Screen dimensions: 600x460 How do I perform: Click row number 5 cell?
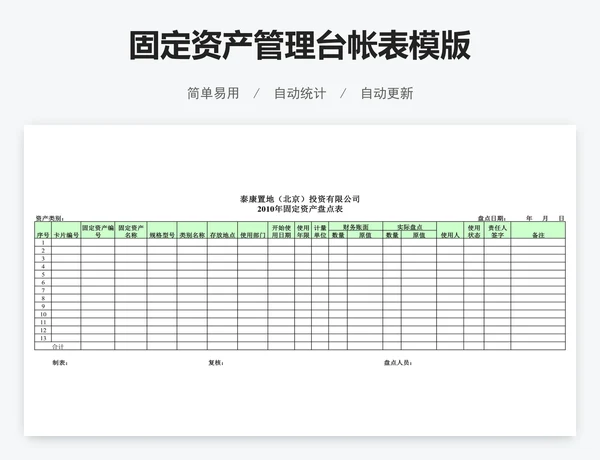click(43, 274)
